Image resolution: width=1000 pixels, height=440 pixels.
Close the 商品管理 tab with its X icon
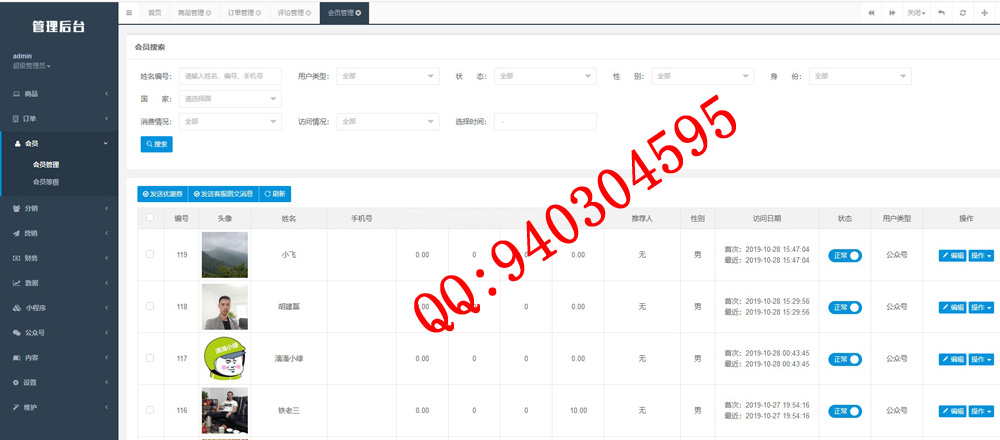pos(208,13)
